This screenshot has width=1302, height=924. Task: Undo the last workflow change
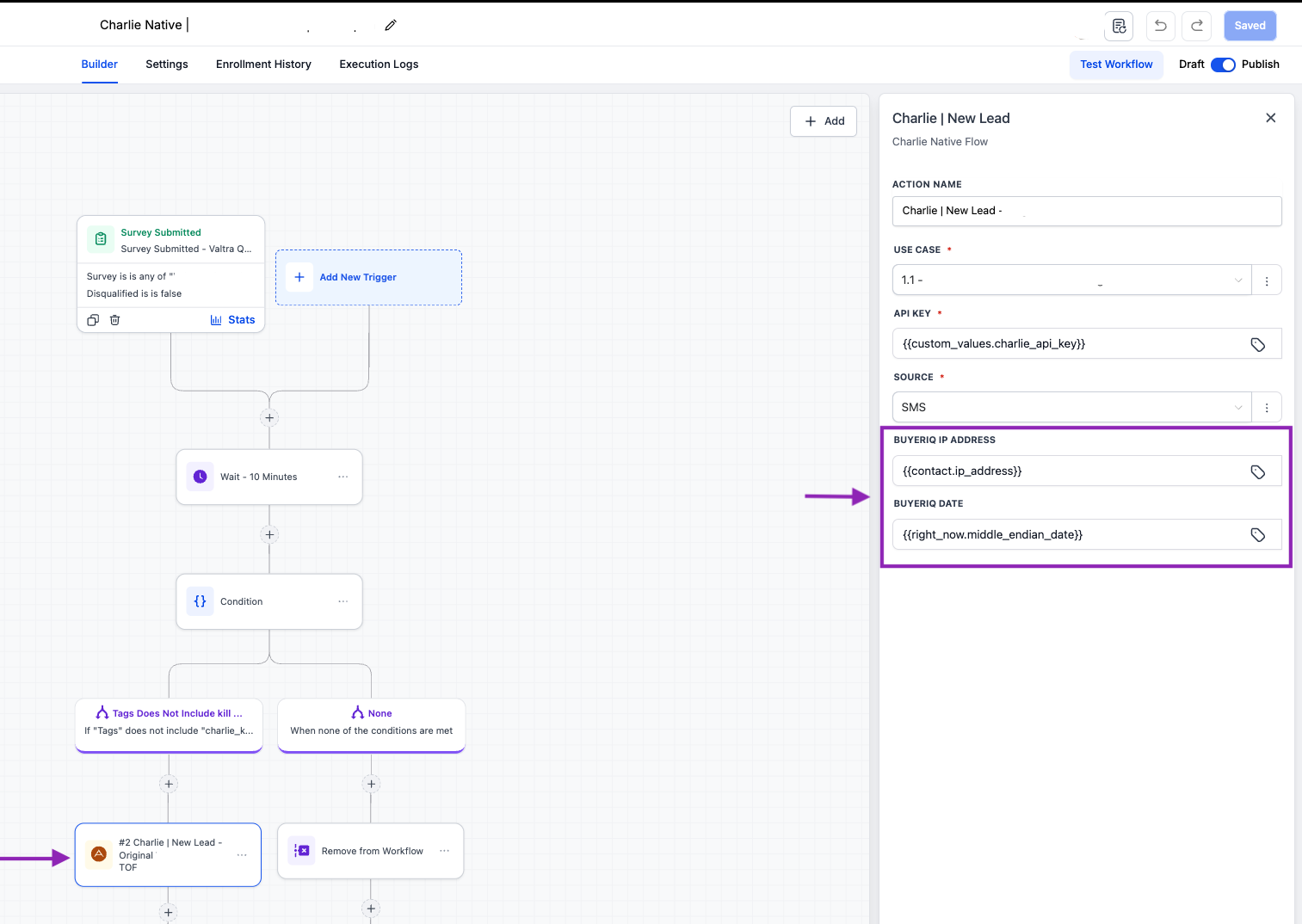click(1161, 26)
